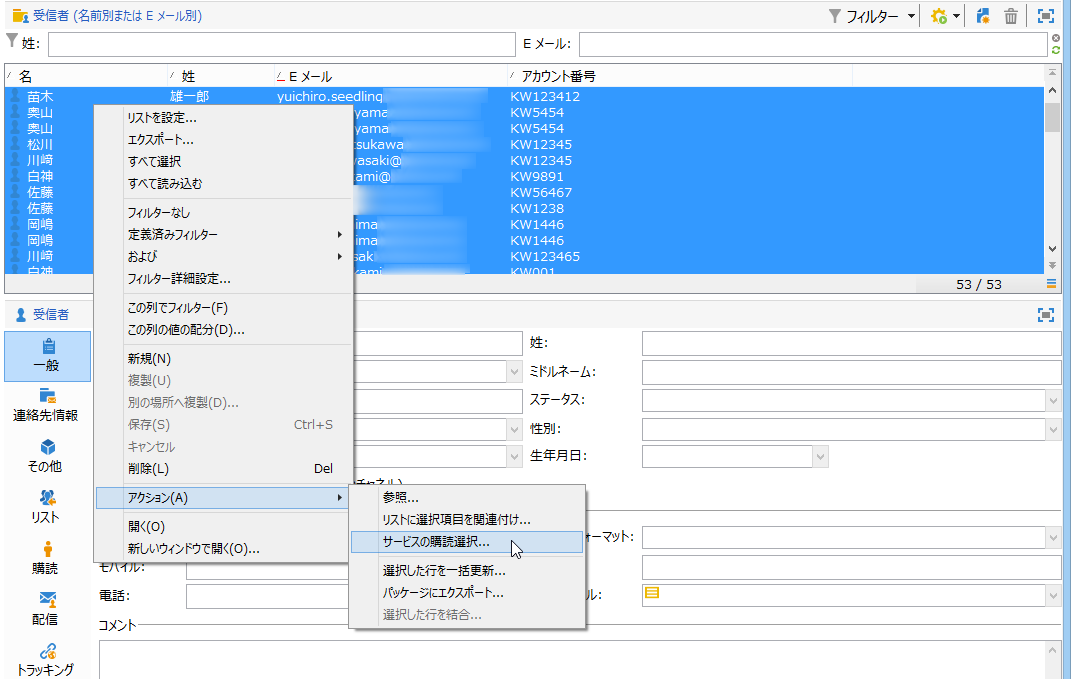The height and width of the screenshot is (679, 1071).
Task: Click the yellow list icon in the bottom-right field
Action: (652, 593)
